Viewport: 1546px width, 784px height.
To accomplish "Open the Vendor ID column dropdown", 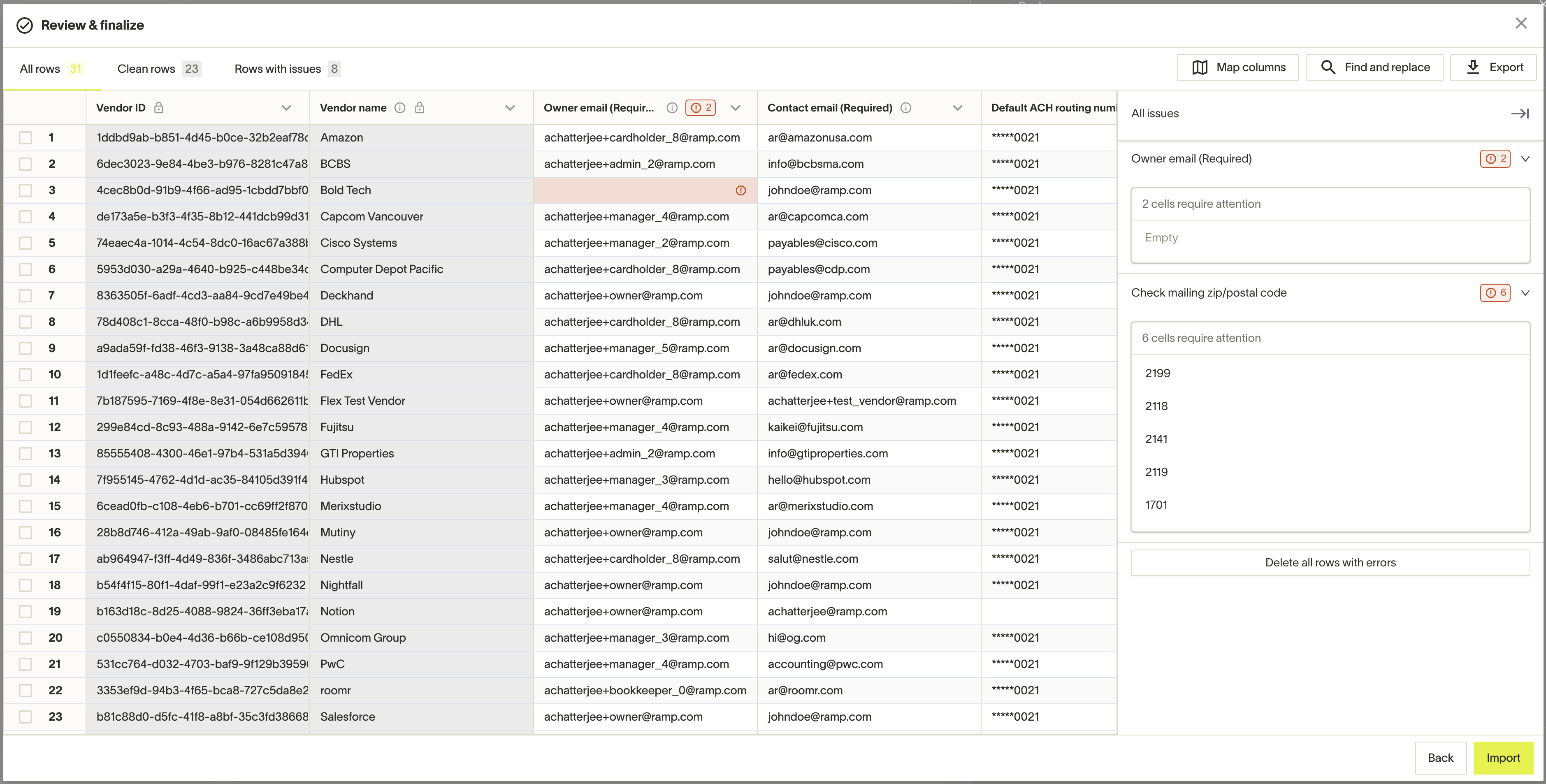I will click(286, 108).
